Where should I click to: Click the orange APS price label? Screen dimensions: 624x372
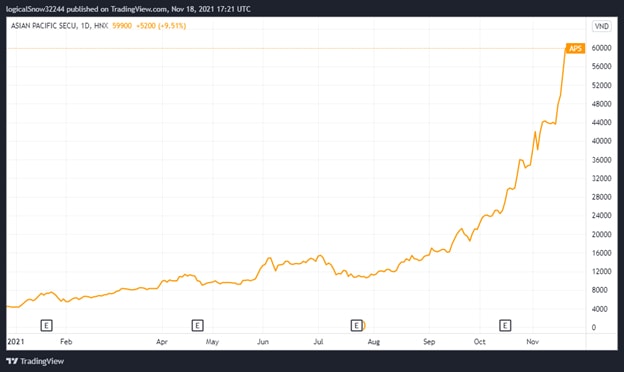click(575, 49)
